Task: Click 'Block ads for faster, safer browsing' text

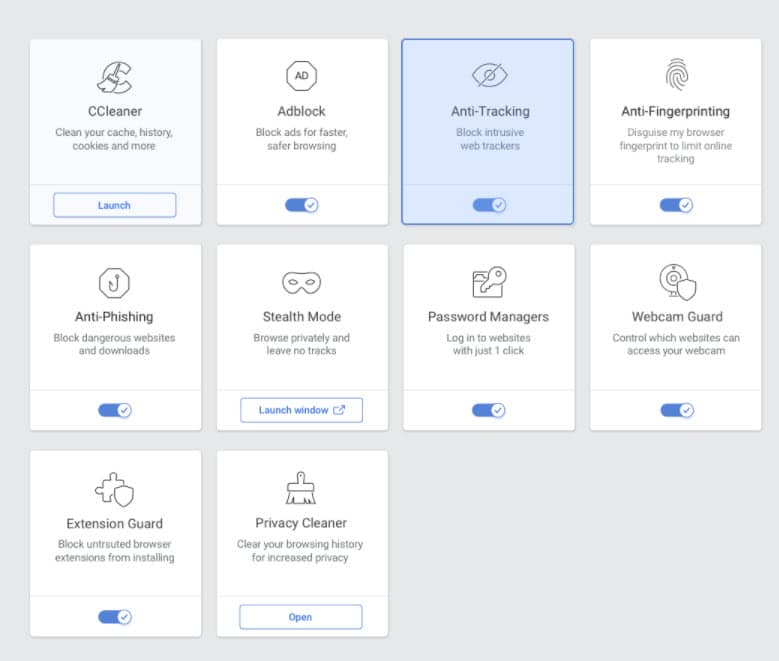Action: tap(302, 139)
